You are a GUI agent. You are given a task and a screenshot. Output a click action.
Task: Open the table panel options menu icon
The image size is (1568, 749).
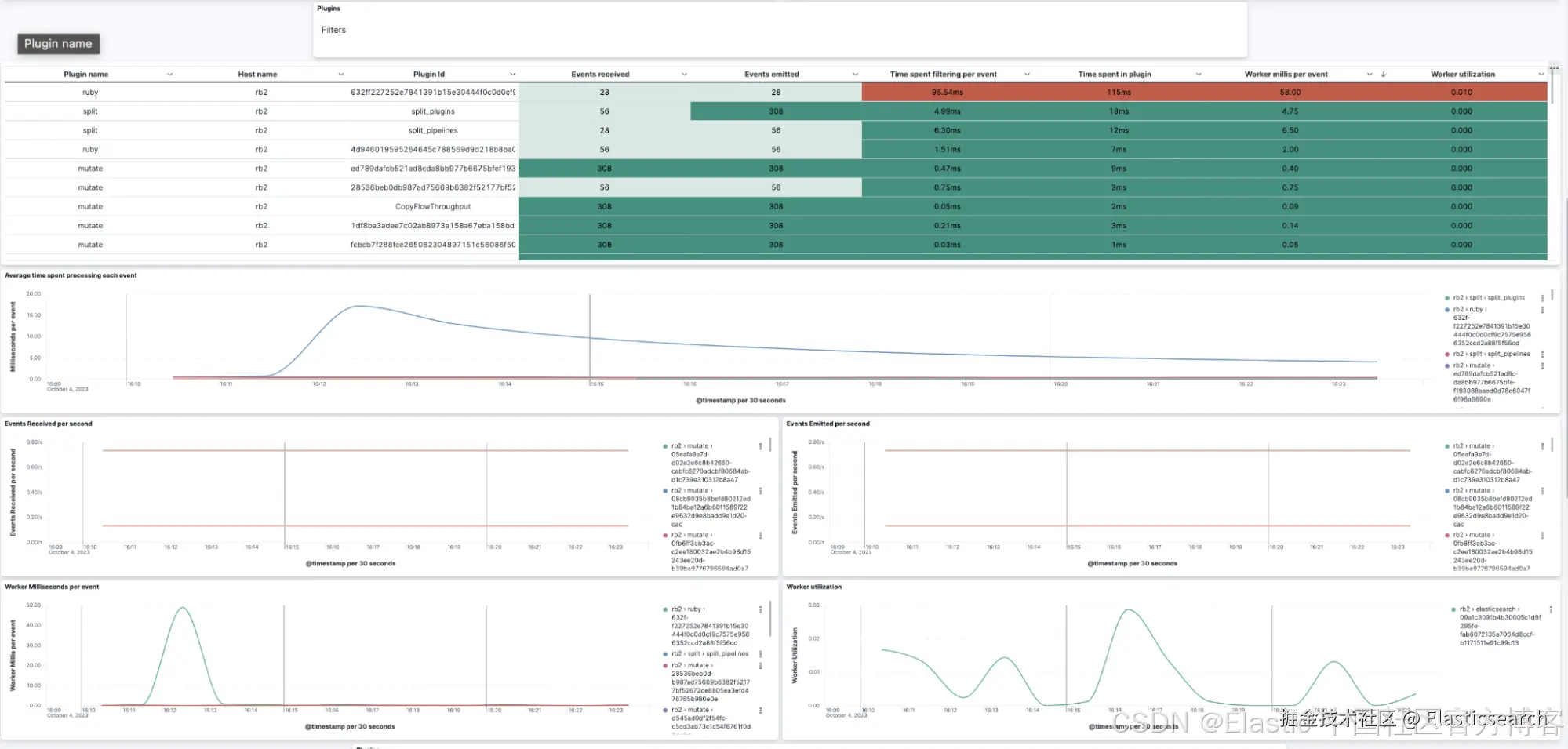click(1554, 68)
